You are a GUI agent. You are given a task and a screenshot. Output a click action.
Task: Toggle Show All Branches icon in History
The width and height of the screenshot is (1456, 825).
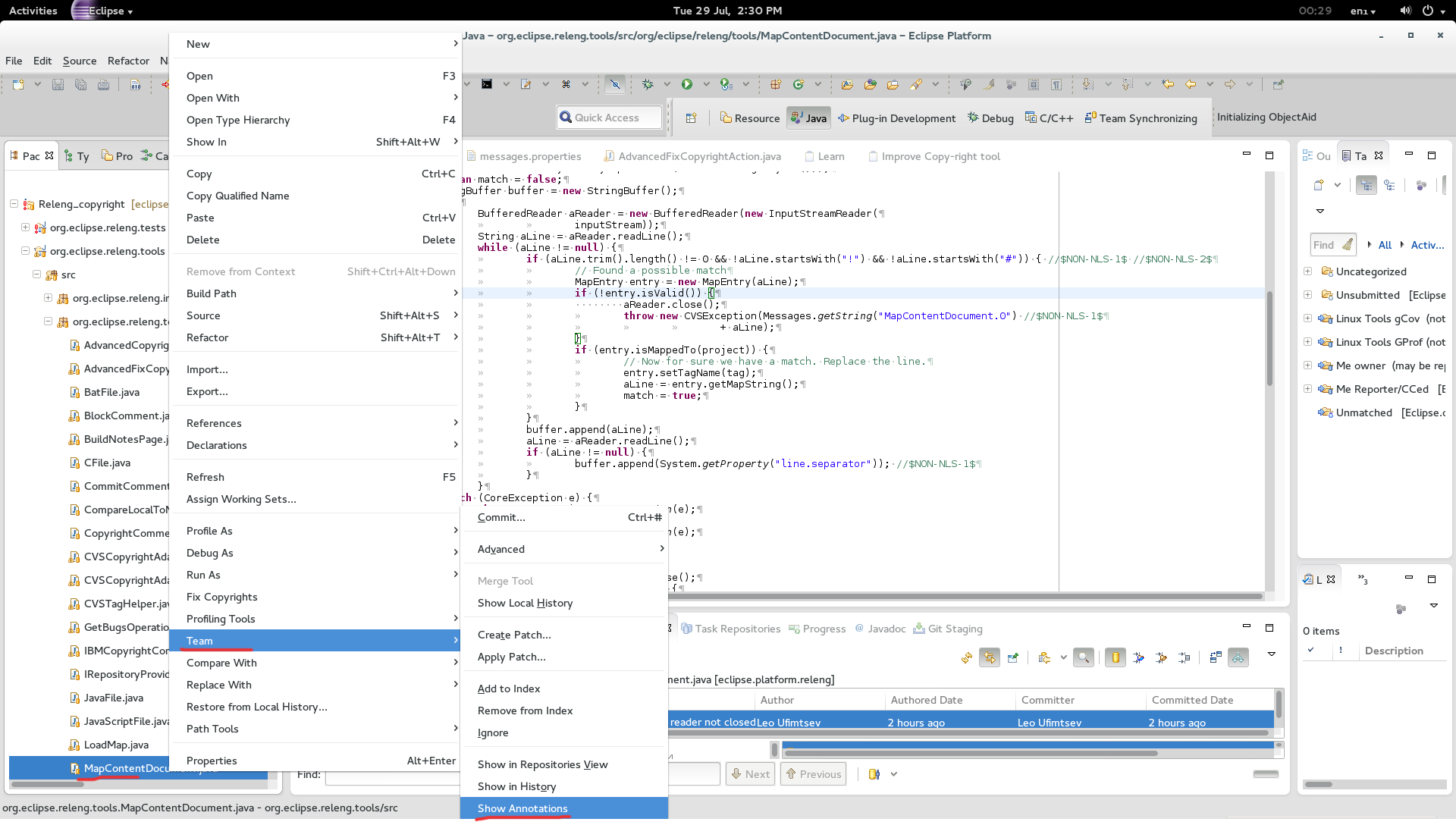(x=1238, y=657)
